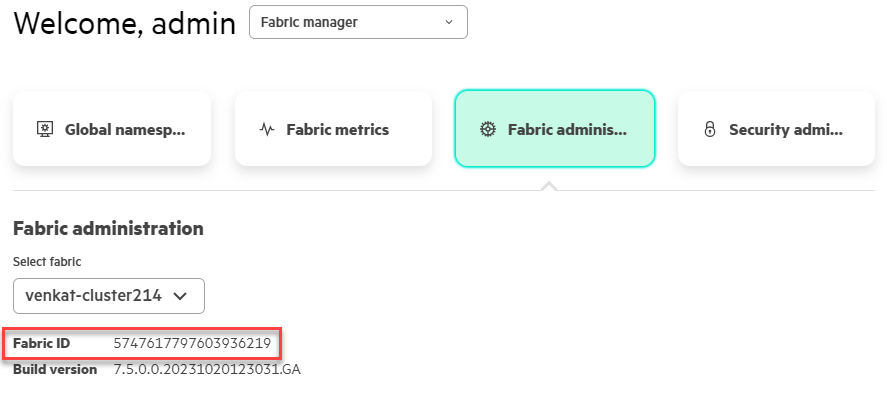Image resolution: width=887 pixels, height=393 pixels.
Task: Click the Welcome, admin heading
Action: [124, 24]
